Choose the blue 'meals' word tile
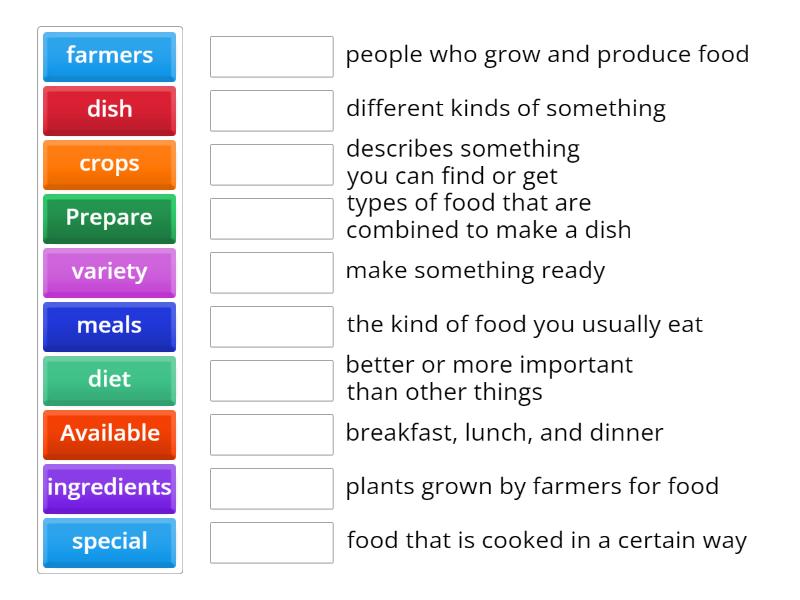Viewport: 800px width, 600px height. [x=109, y=326]
